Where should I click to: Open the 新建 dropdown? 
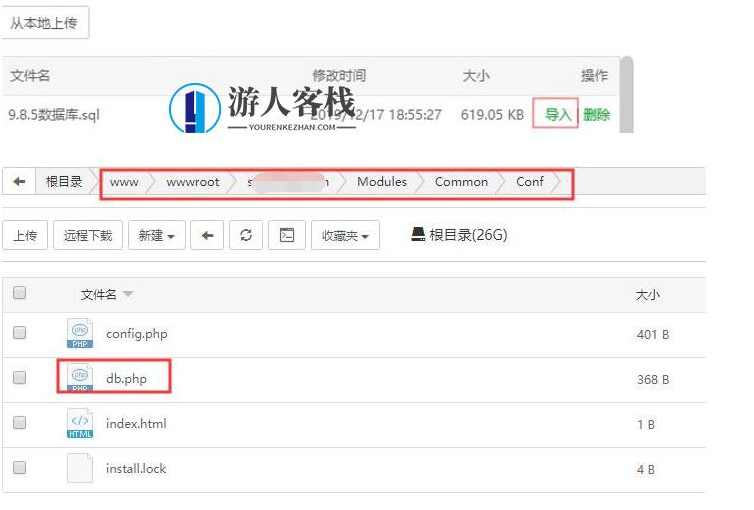[157, 236]
